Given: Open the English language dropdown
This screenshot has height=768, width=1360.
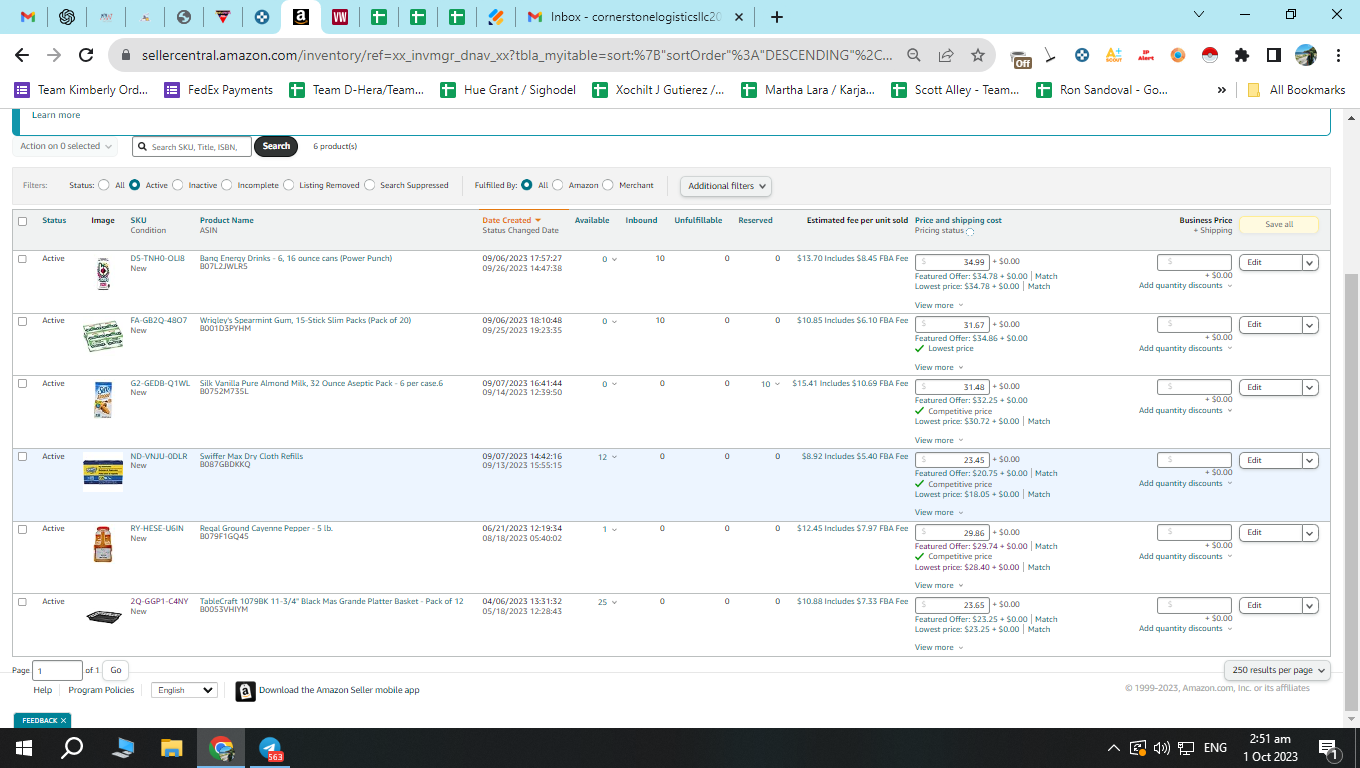Looking at the screenshot, I should pos(184,690).
